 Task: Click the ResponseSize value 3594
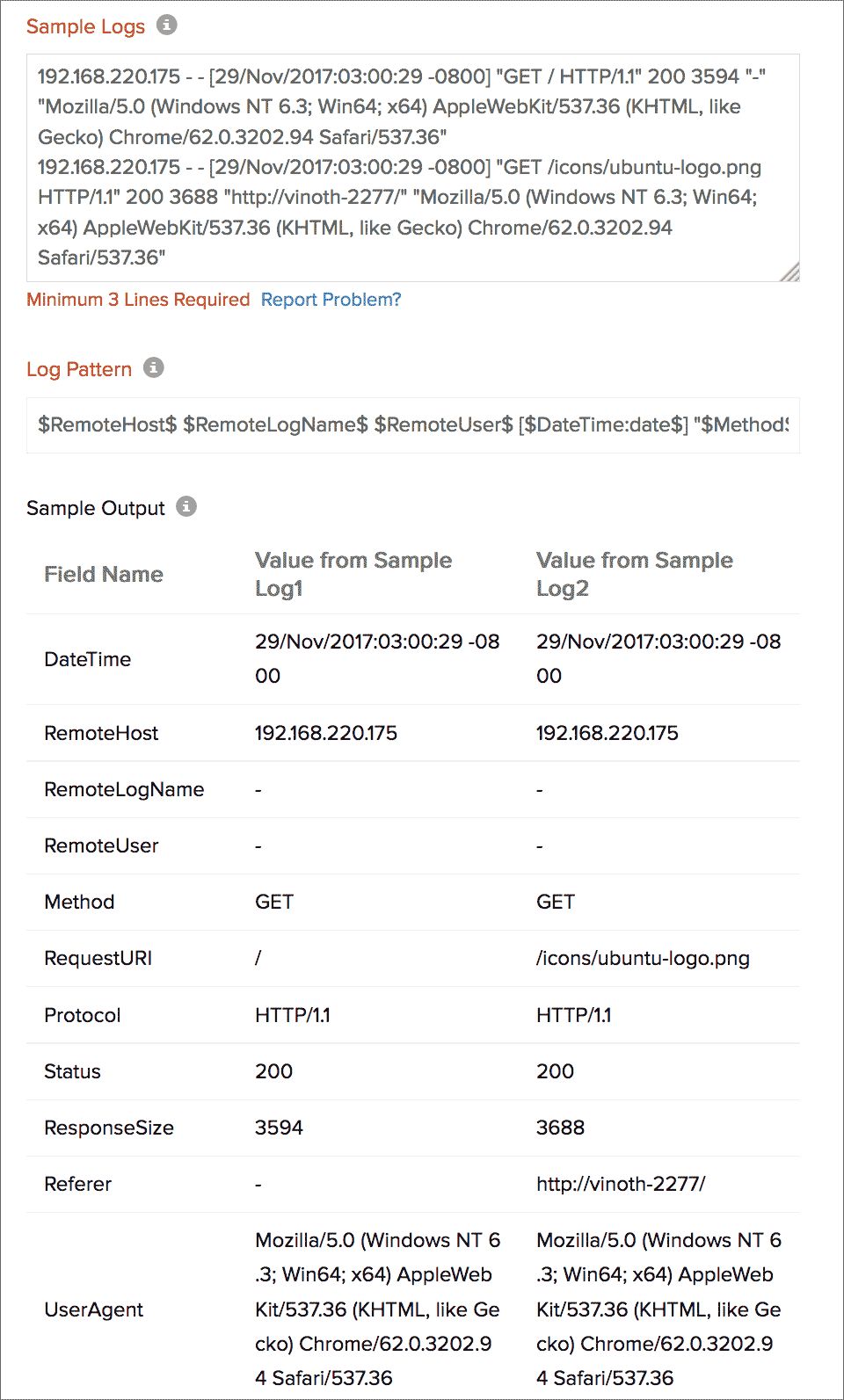click(x=279, y=1128)
